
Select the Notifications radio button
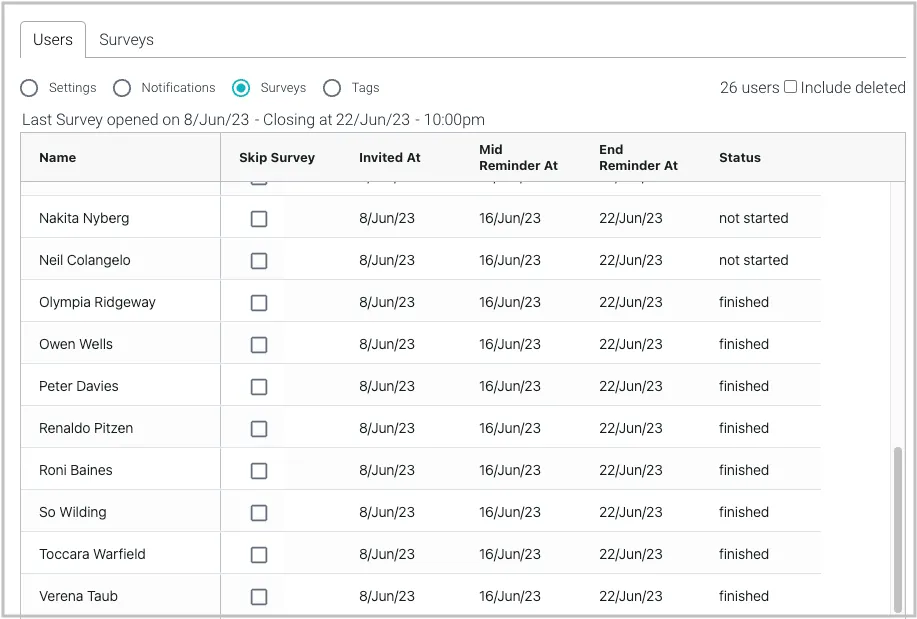point(122,88)
